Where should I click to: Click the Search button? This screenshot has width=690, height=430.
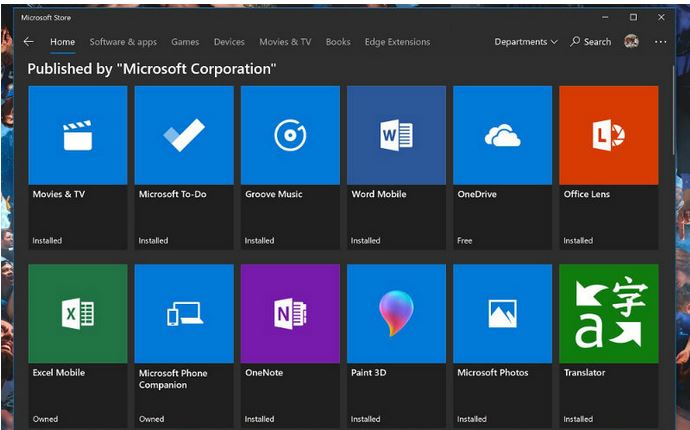[591, 42]
